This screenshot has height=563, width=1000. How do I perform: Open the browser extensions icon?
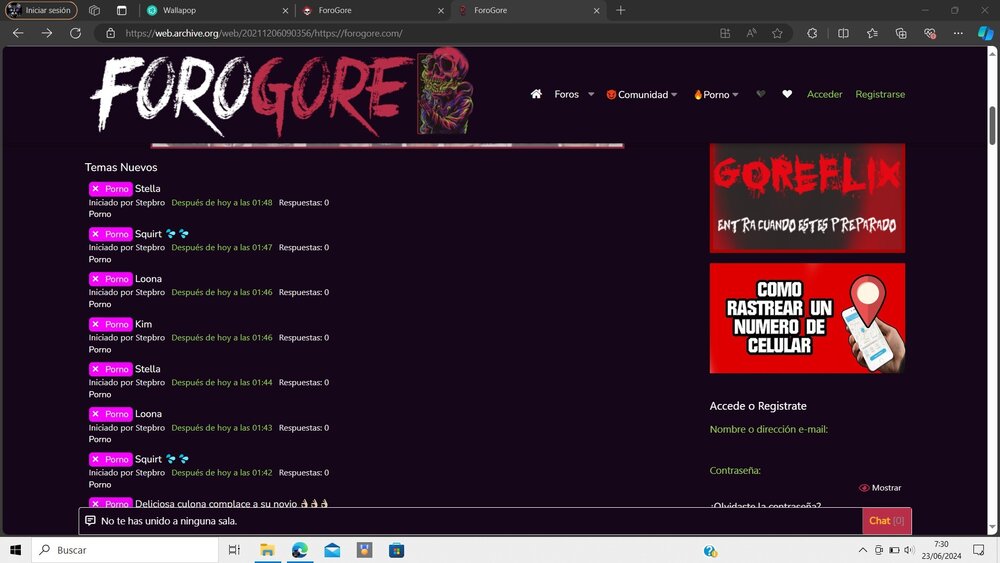[x=812, y=33]
